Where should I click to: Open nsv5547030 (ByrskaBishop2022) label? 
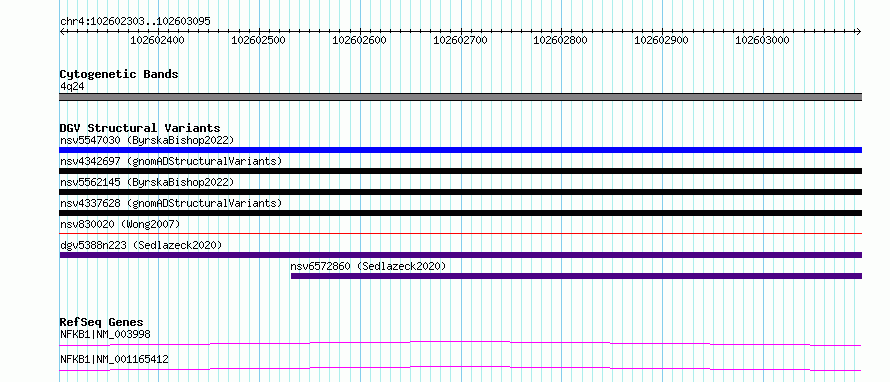tap(147, 140)
